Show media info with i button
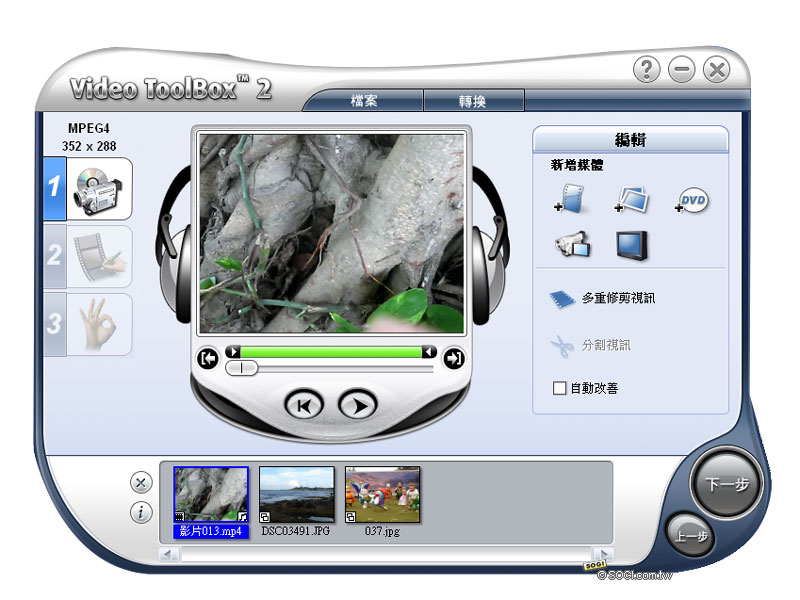Viewport: 800px width, 600px height. coord(141,512)
